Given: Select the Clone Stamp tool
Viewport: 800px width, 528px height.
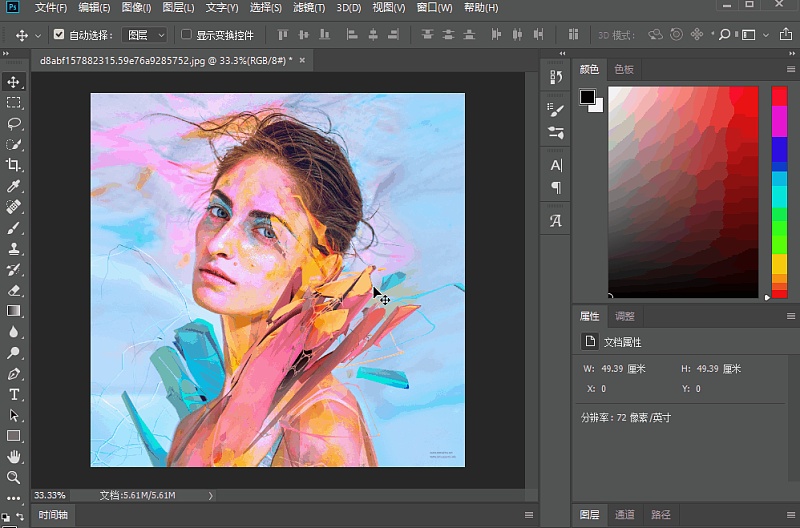Looking at the screenshot, I should pos(14,248).
